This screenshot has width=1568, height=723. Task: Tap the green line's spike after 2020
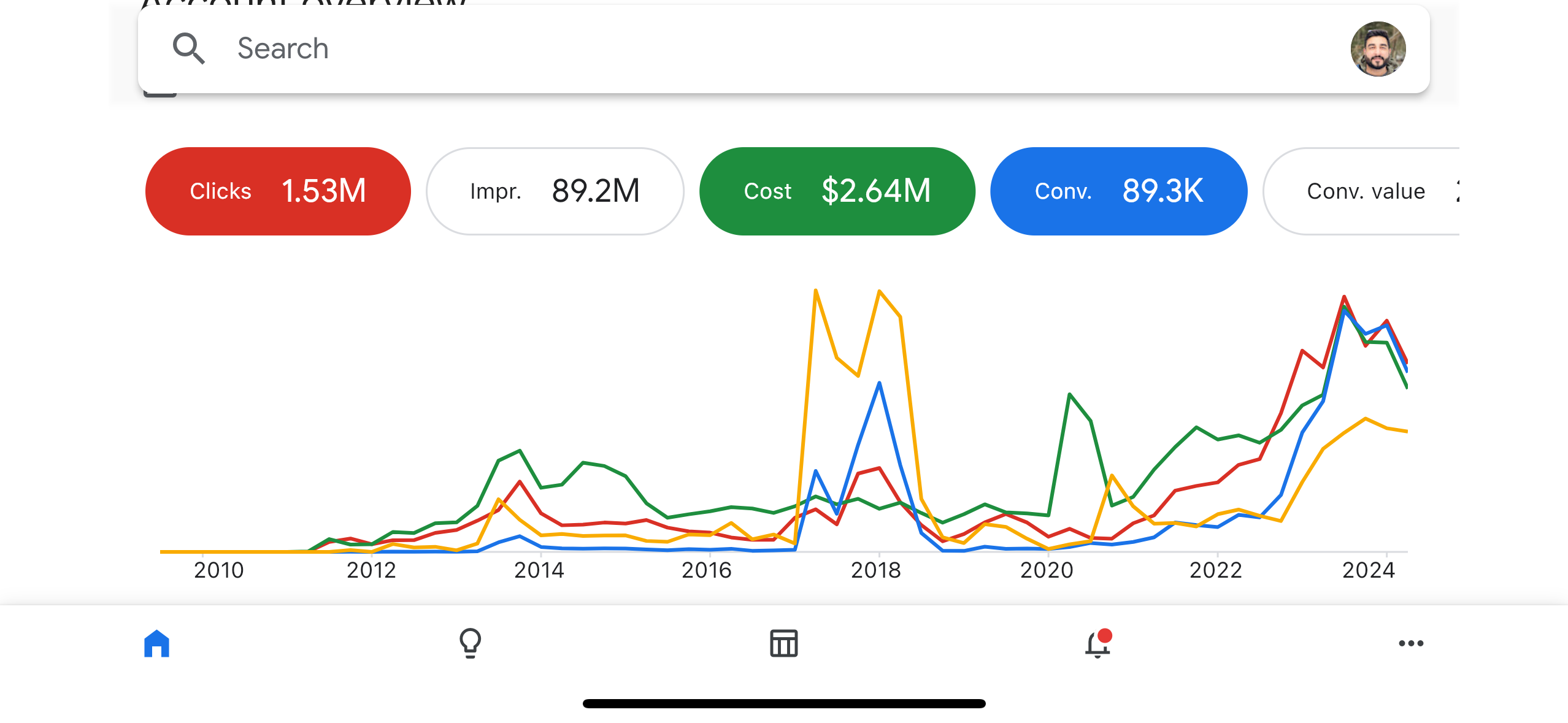tap(1069, 394)
